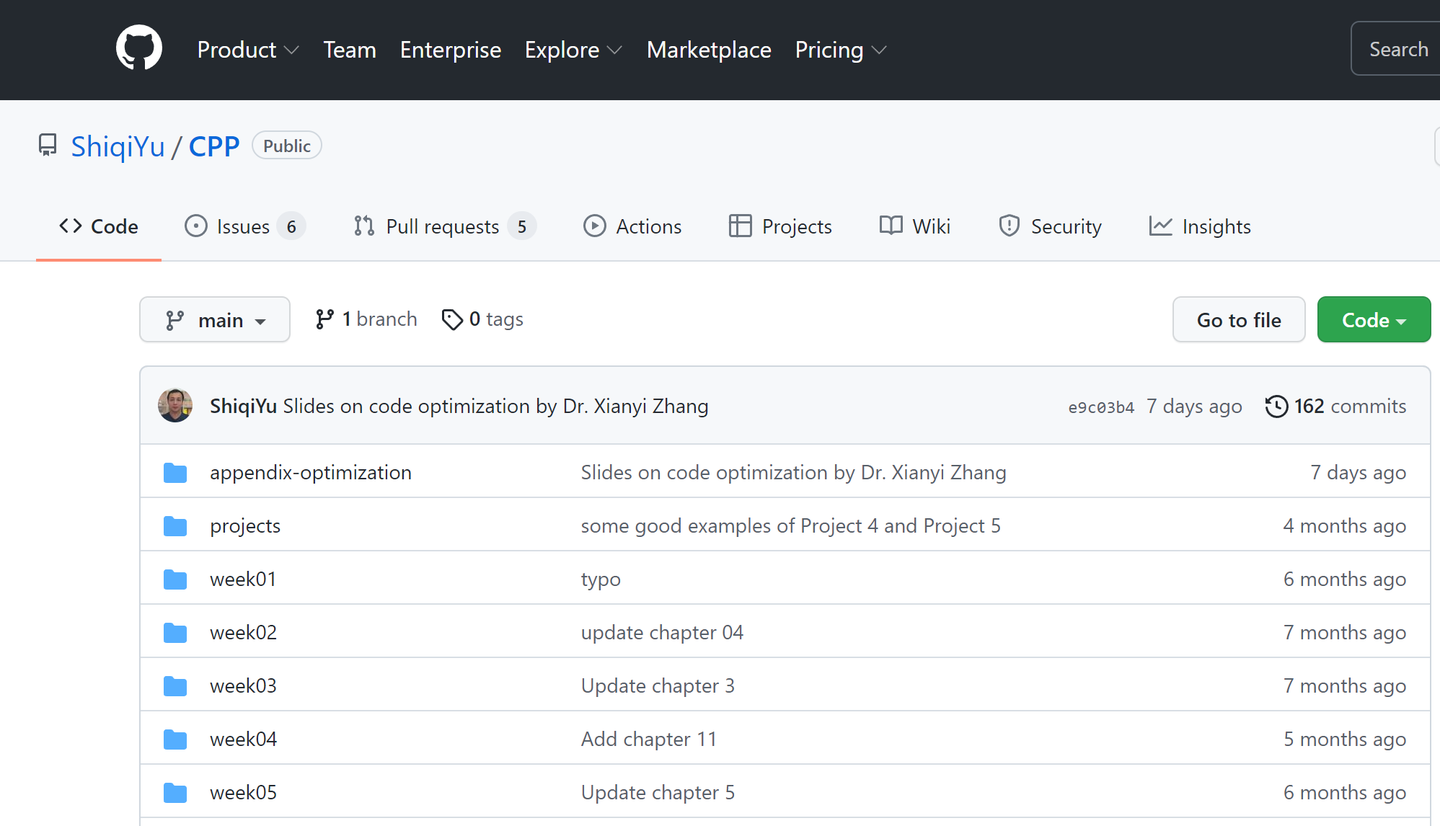Open the week01 folder
The width and height of the screenshot is (1440, 826).
(x=243, y=579)
